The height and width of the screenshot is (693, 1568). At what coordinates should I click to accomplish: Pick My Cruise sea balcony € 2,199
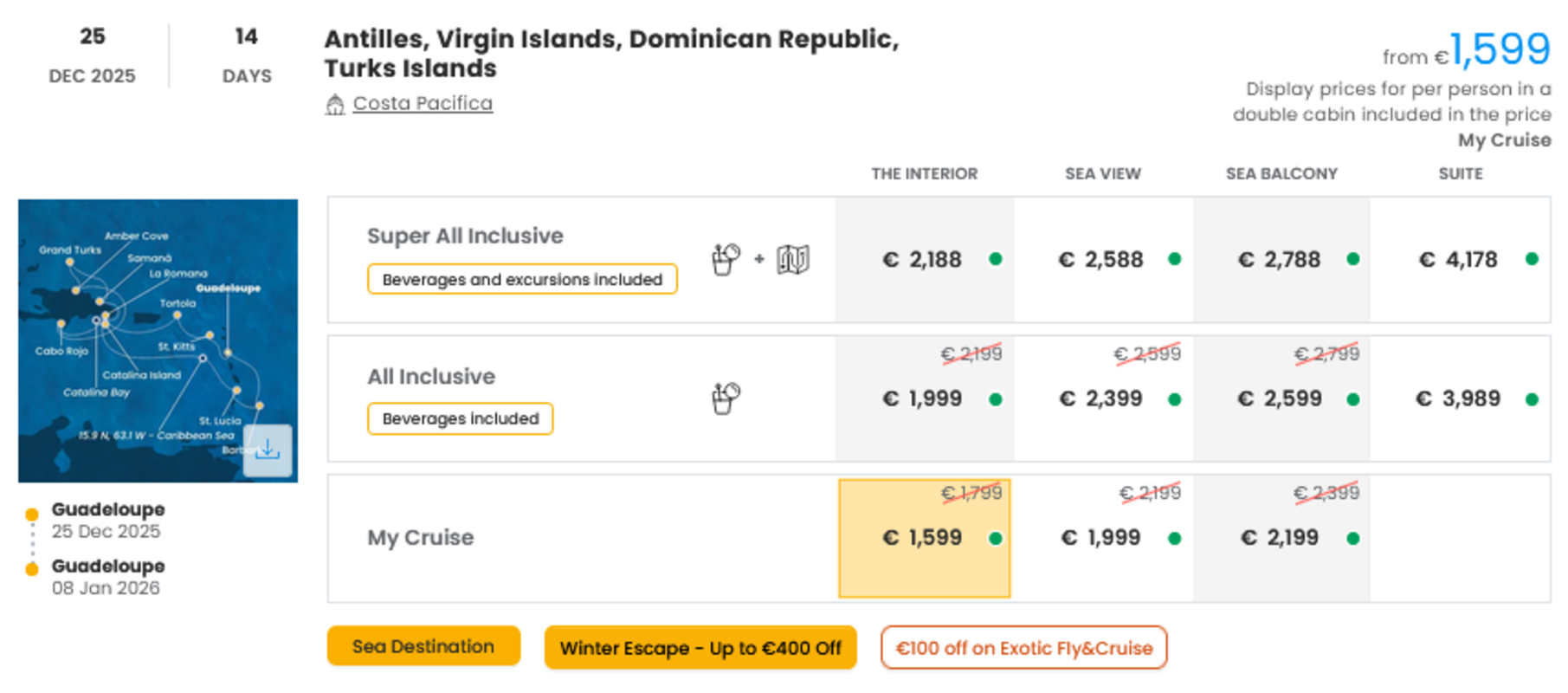pos(1281,538)
